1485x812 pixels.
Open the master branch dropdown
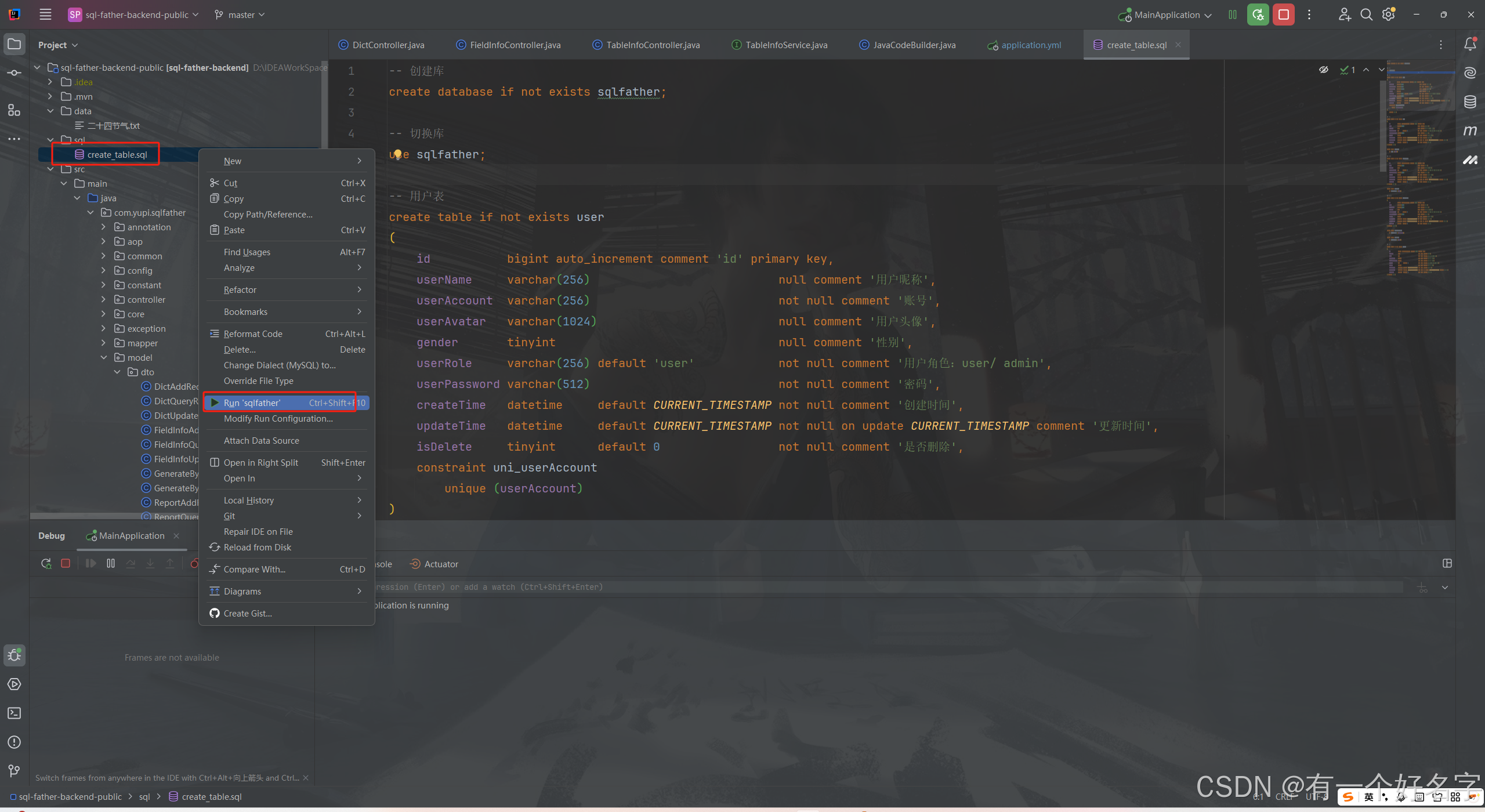(x=240, y=14)
